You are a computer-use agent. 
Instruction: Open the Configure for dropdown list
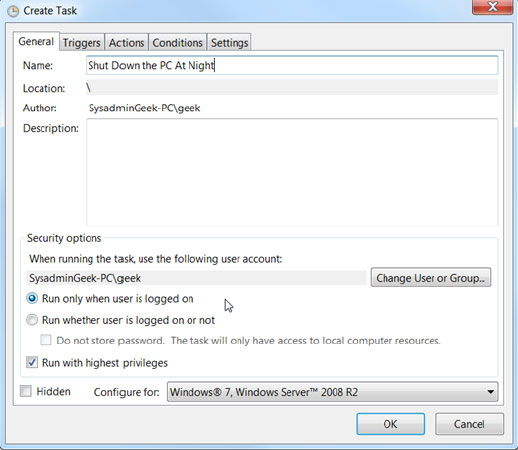pyautogui.click(x=332, y=392)
